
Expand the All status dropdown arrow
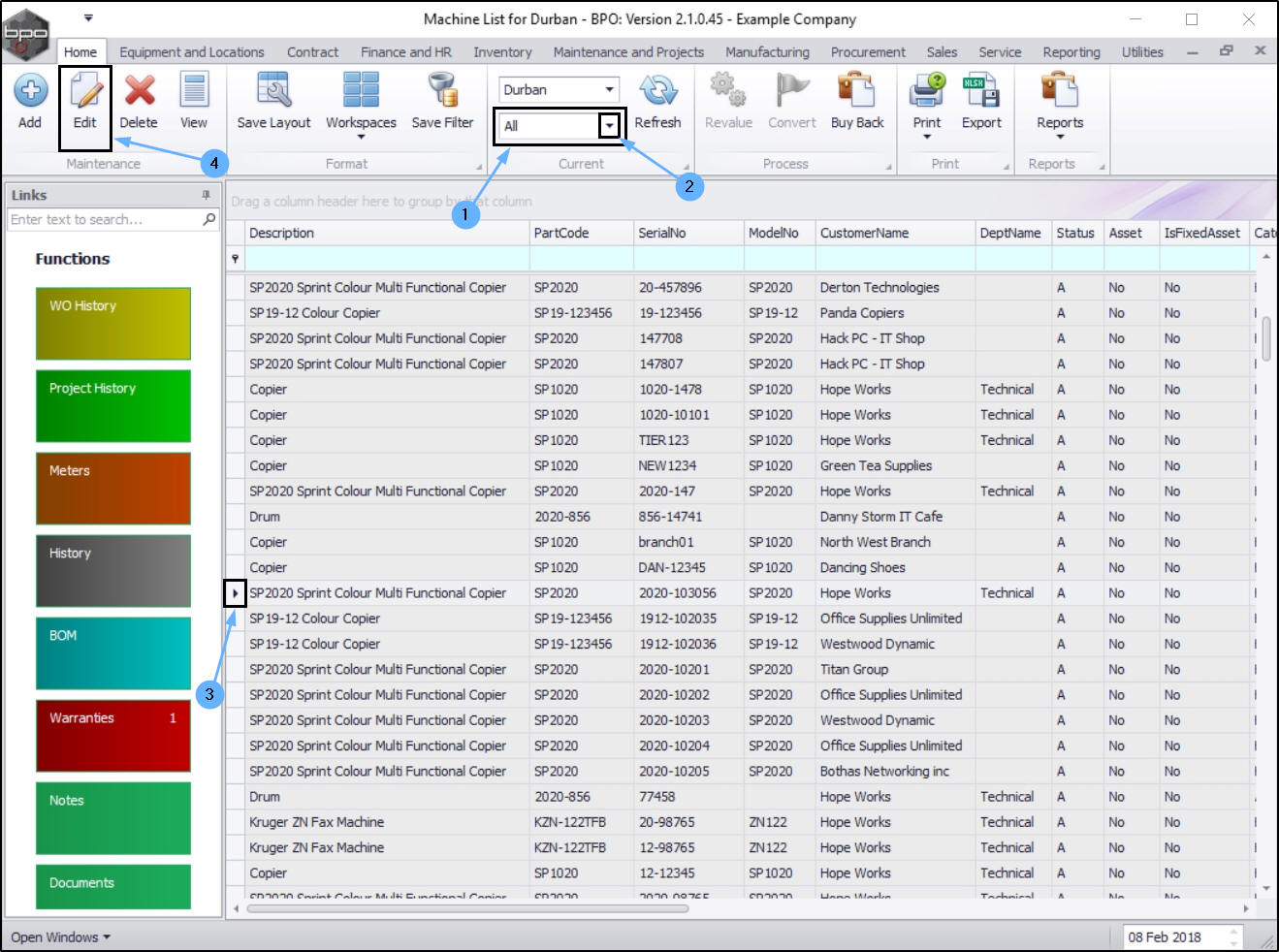point(609,126)
